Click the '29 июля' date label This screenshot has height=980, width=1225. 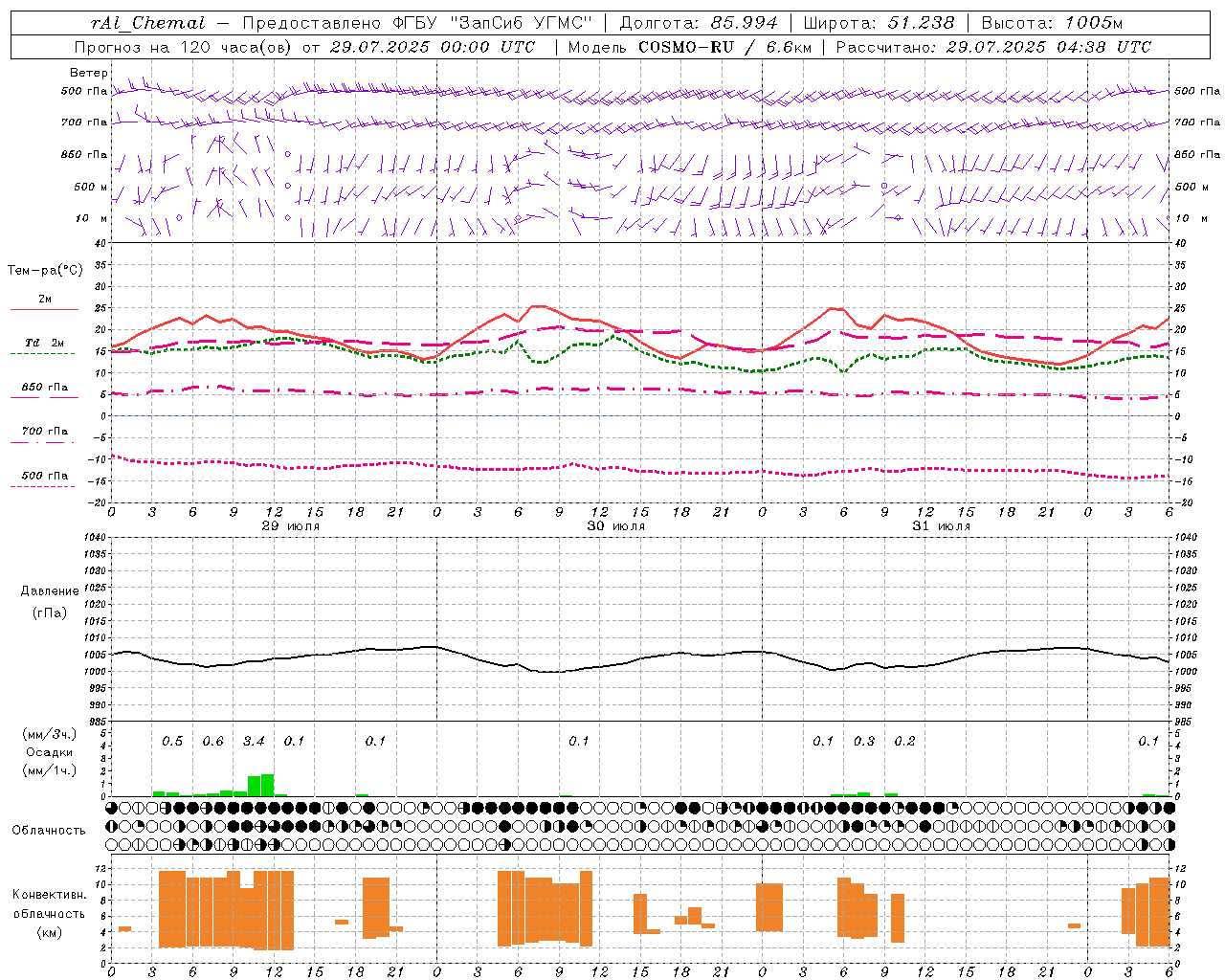(x=291, y=526)
